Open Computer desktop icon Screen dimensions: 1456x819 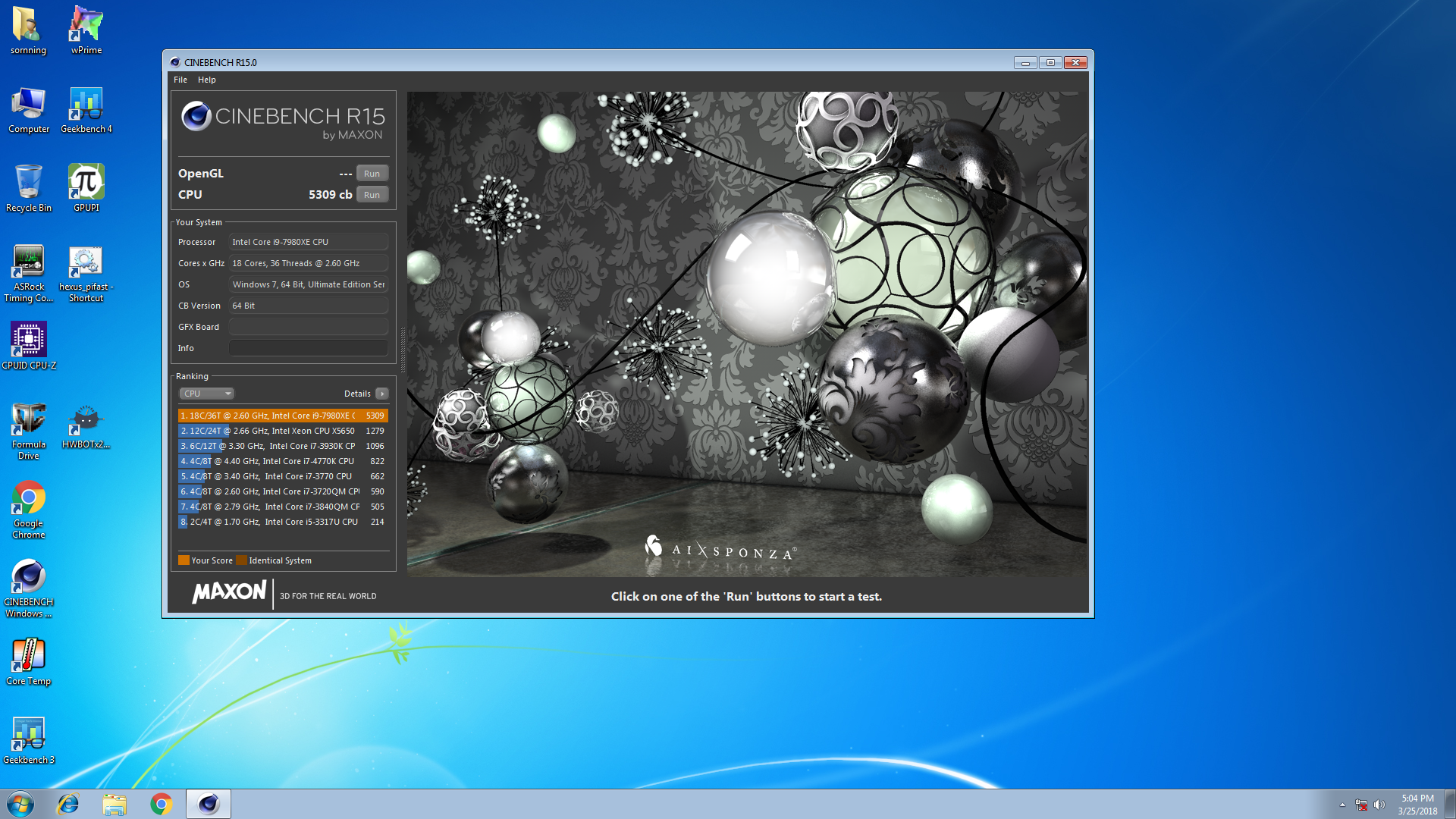(29, 110)
